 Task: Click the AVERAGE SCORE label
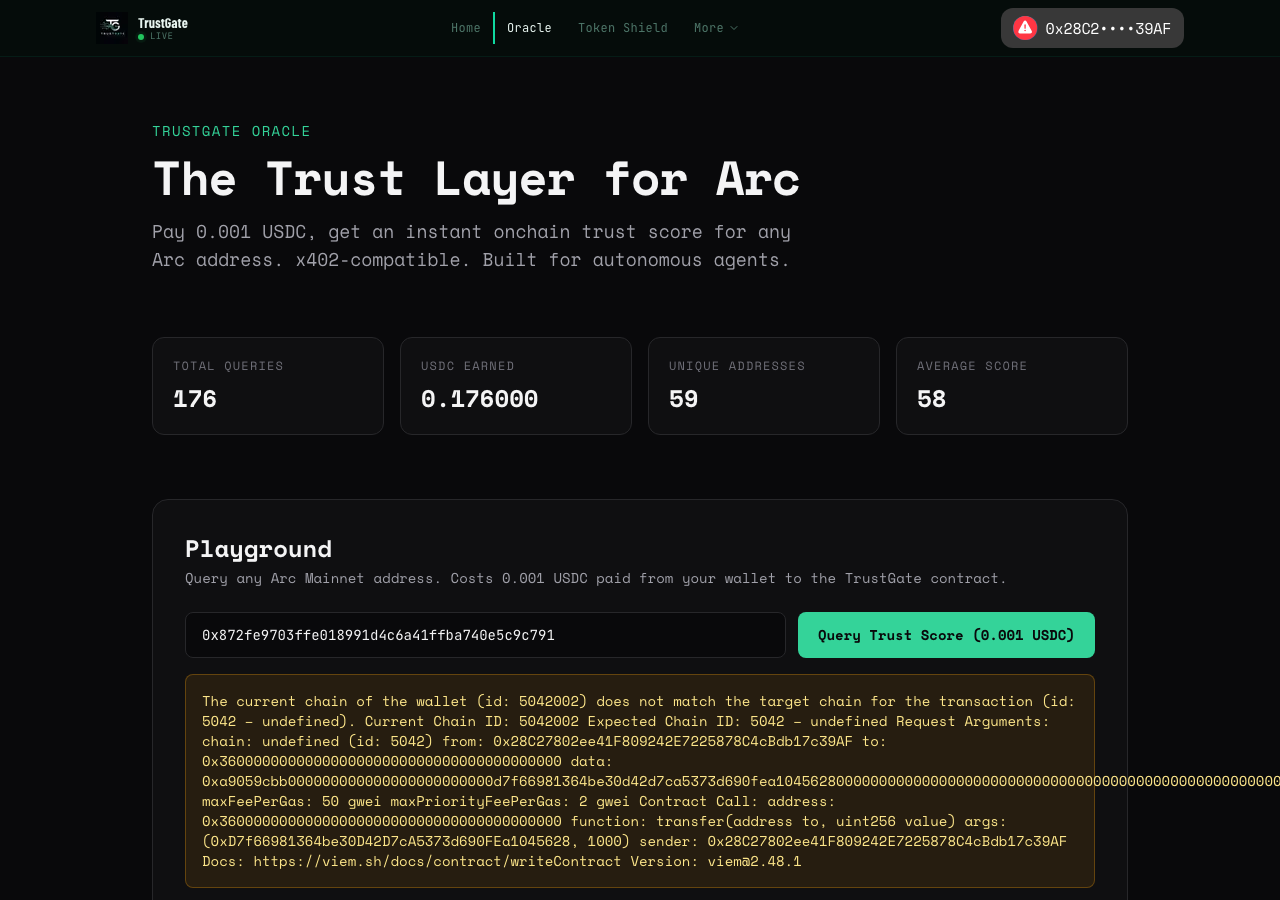pos(972,366)
